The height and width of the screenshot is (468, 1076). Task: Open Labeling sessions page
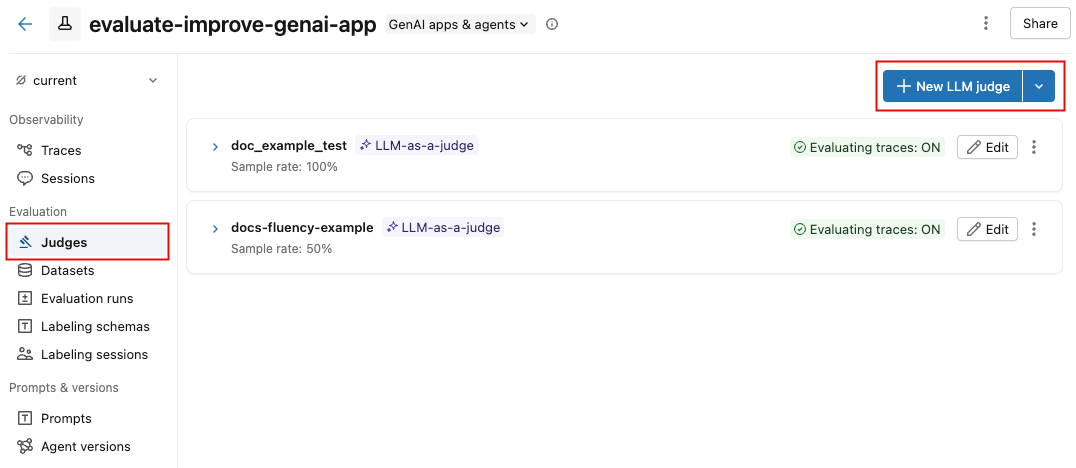(94, 354)
